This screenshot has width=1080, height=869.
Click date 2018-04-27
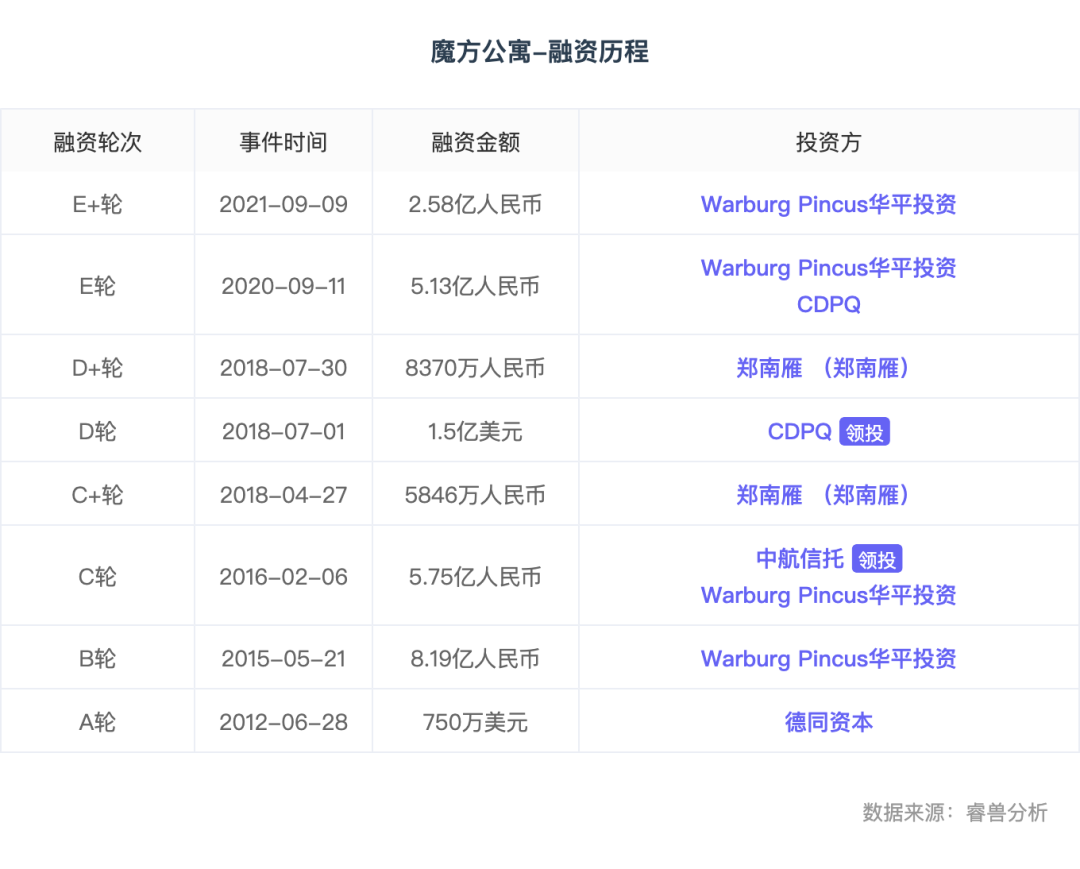[x=283, y=495]
